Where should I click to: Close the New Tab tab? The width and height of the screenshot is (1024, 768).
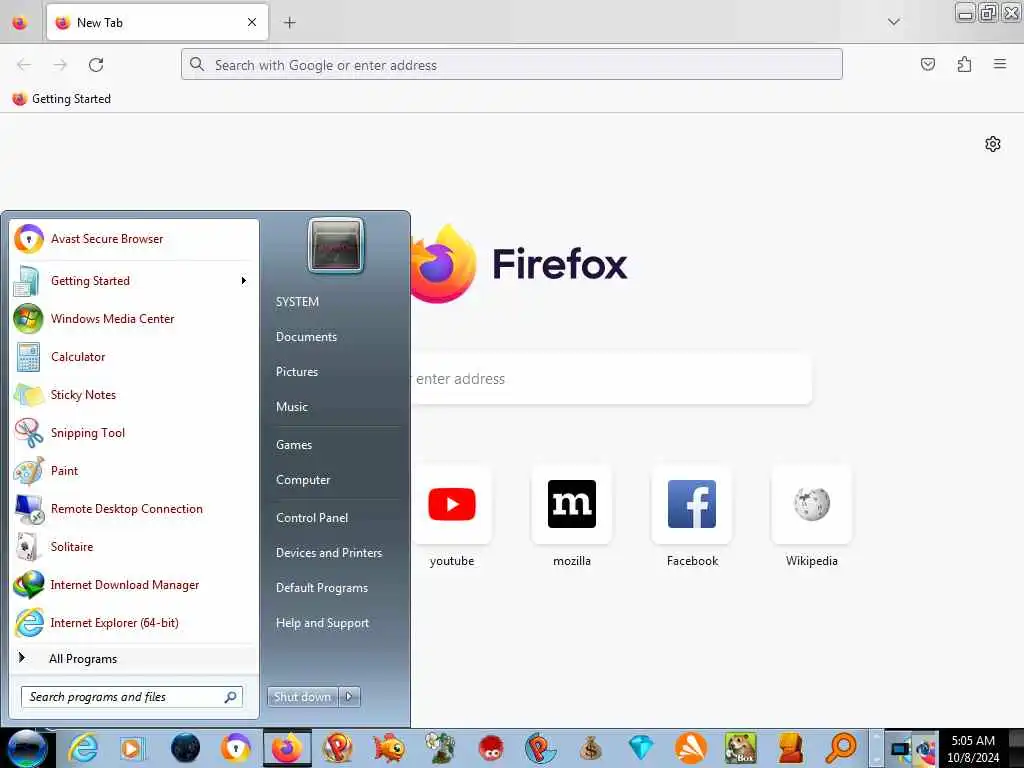coord(251,22)
